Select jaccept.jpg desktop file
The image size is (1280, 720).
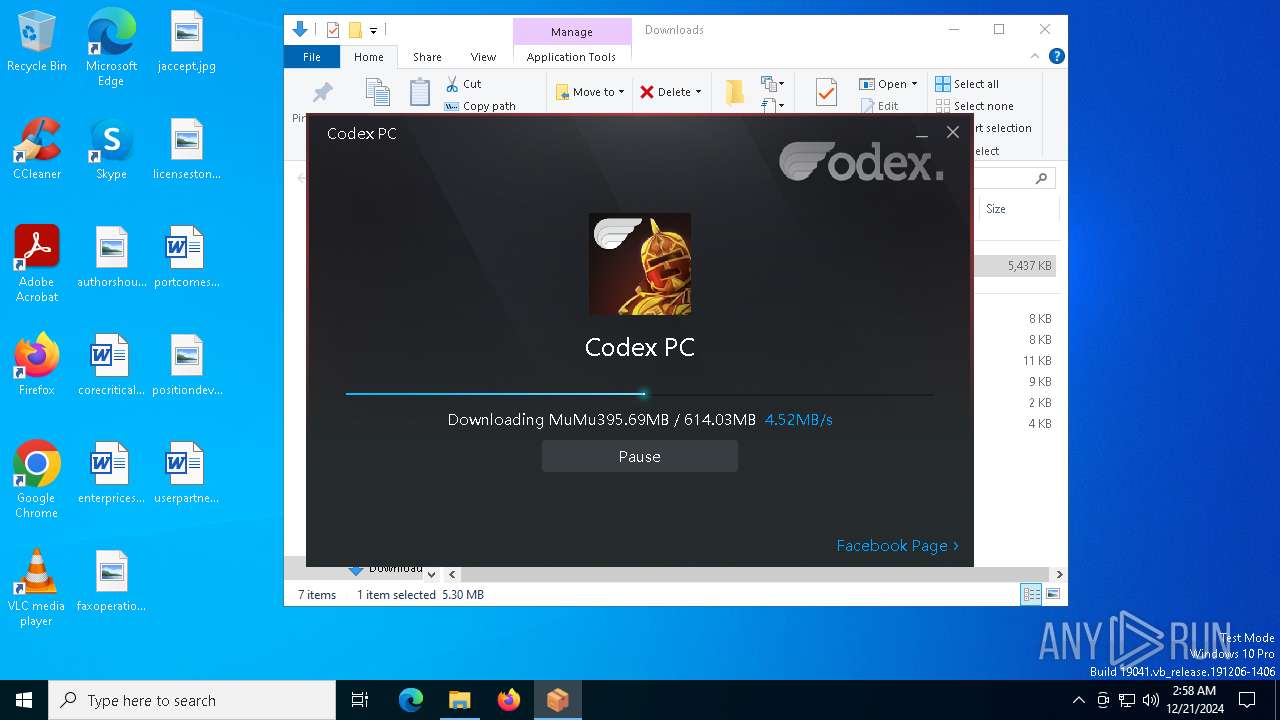point(186,42)
